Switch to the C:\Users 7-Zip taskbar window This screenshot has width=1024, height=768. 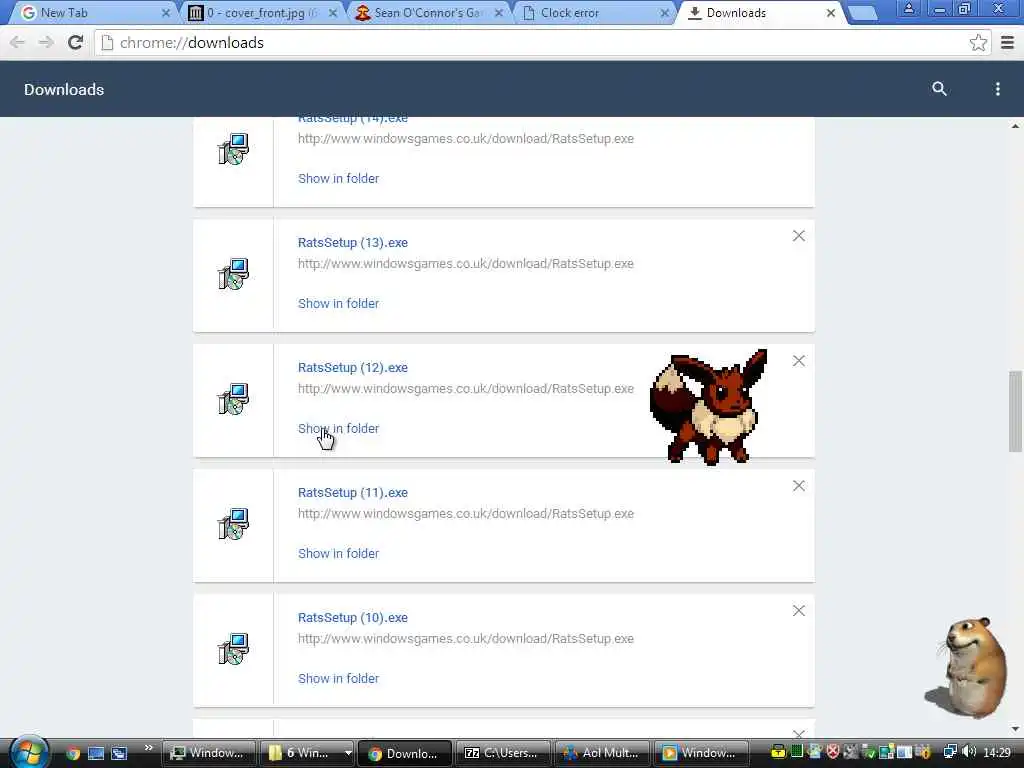502,753
